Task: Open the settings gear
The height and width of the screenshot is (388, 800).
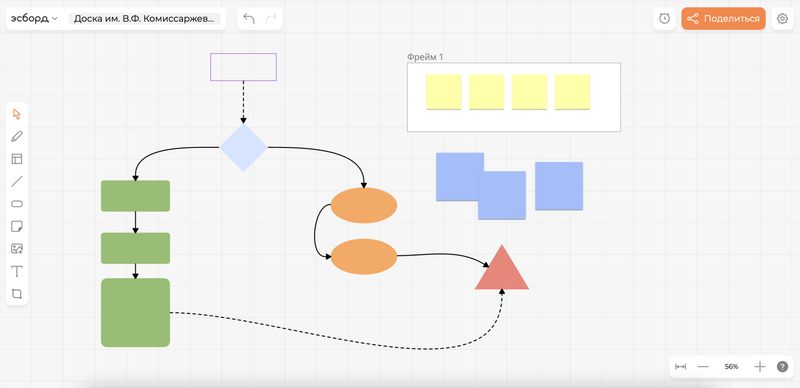Action: coord(782,19)
